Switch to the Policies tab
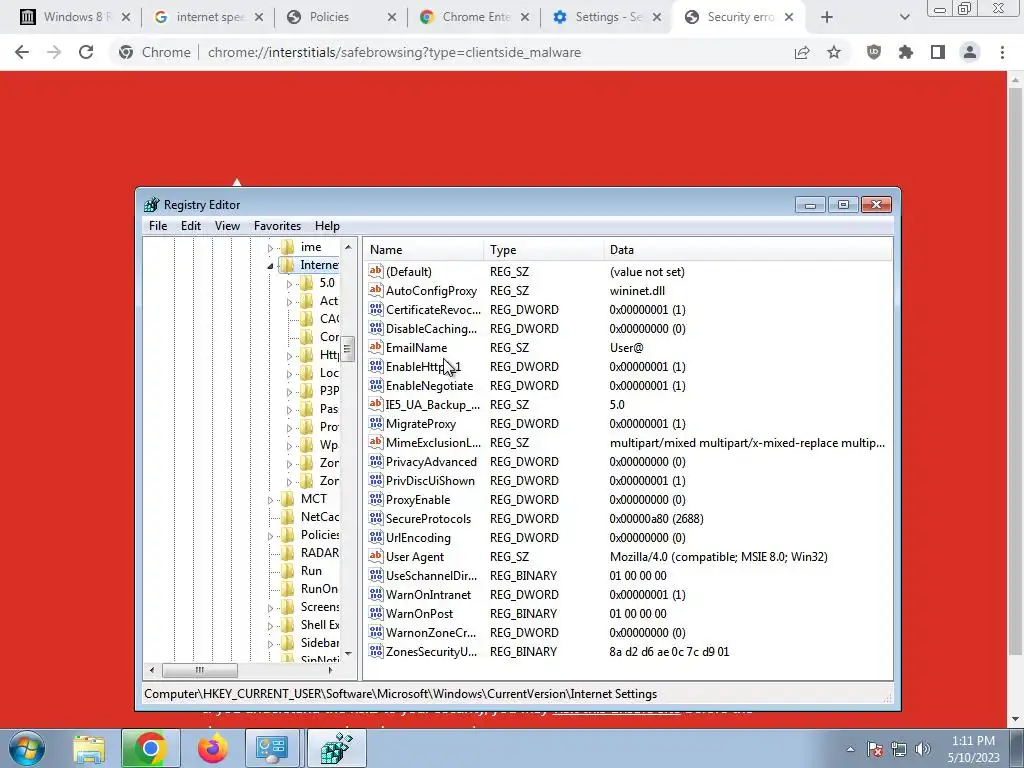Screen dimensions: 1024x768 pyautogui.click(x=342, y=17)
